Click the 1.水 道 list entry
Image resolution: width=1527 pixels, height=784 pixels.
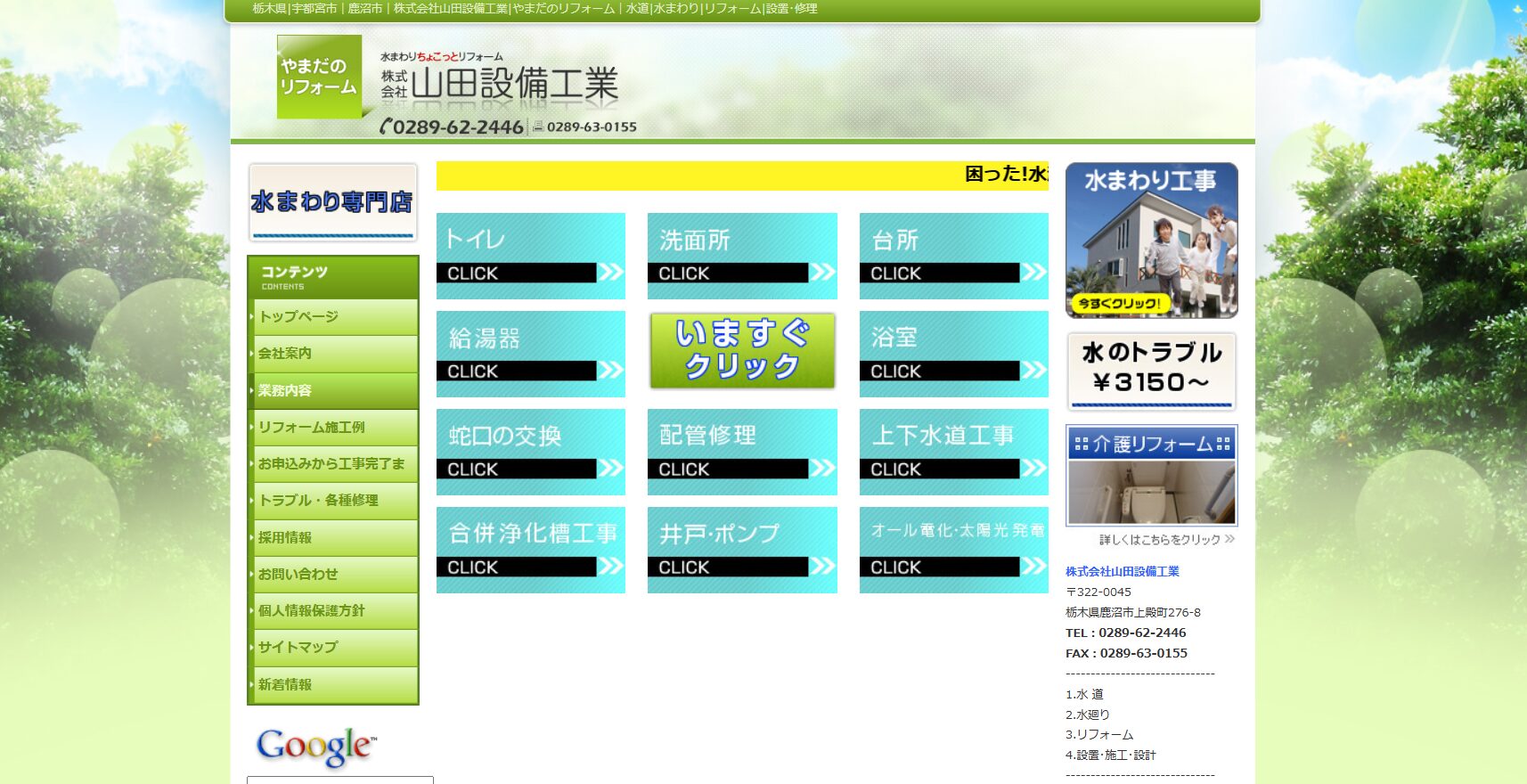pyautogui.click(x=1084, y=695)
